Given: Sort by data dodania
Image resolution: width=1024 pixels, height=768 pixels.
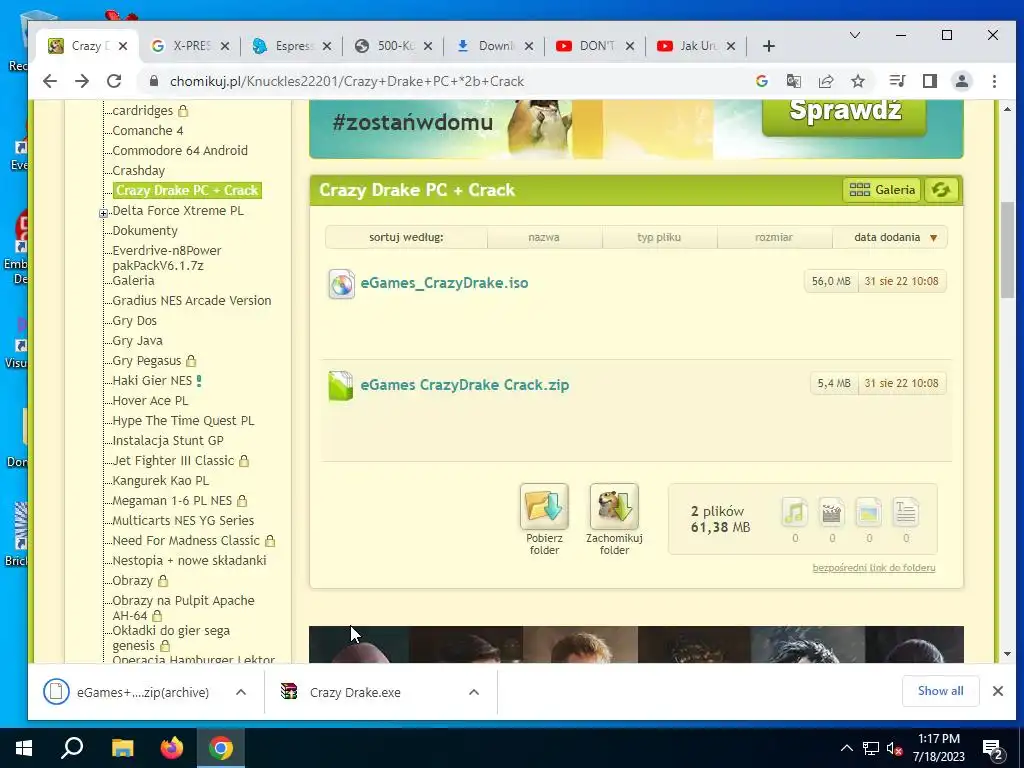Looking at the screenshot, I should pos(889,237).
